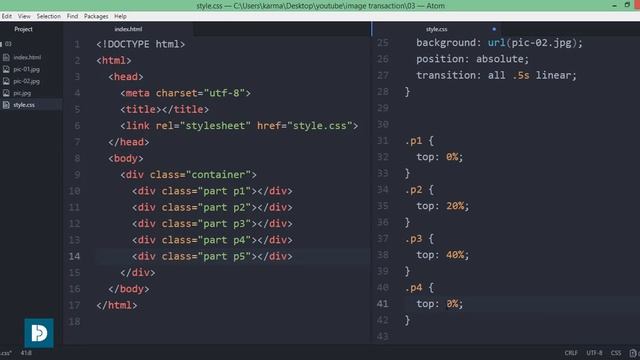Click line number 14 in index.html gutter
The image size is (640, 360).
point(74,256)
